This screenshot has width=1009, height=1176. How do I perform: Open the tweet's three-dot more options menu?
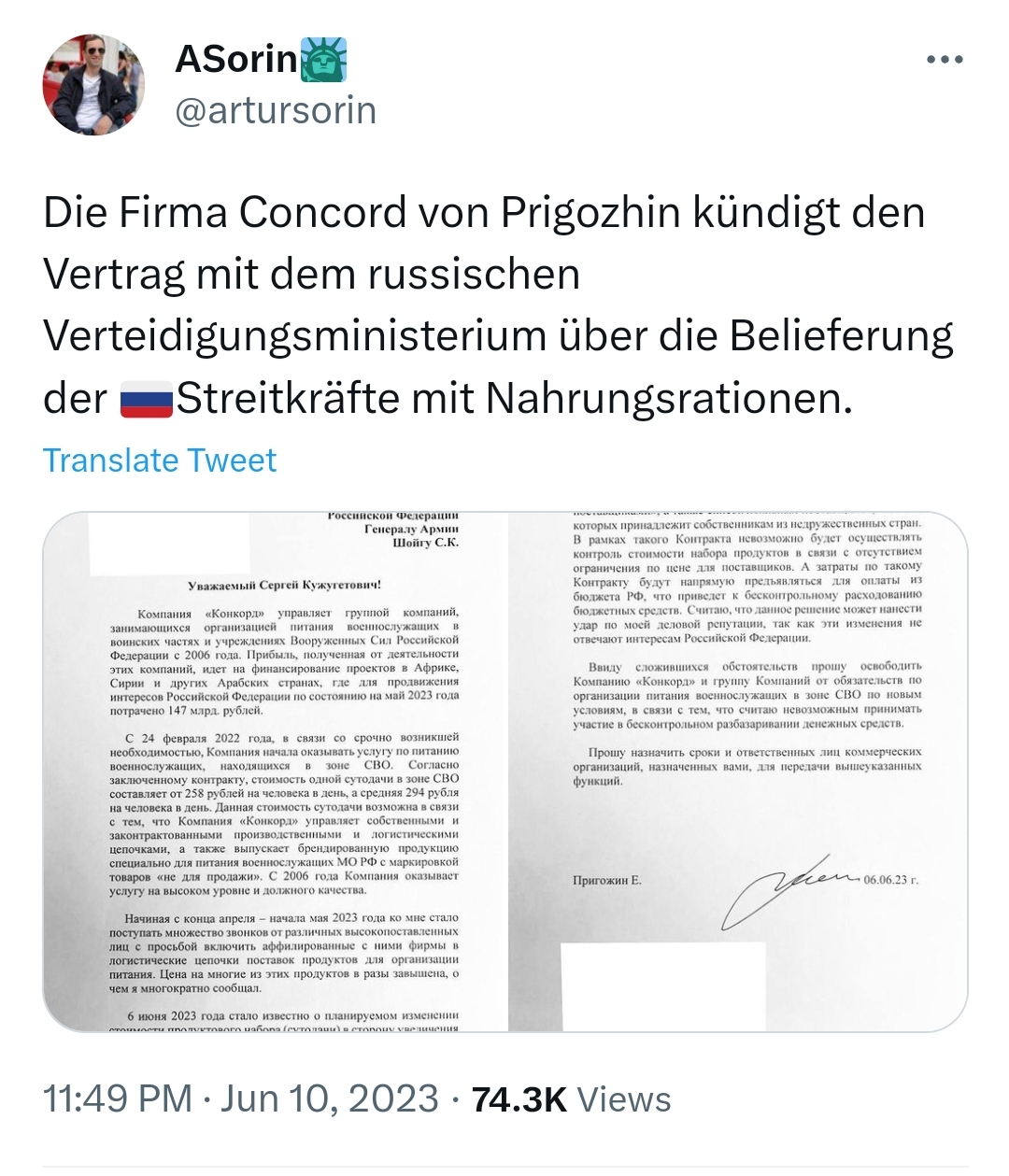945,61
